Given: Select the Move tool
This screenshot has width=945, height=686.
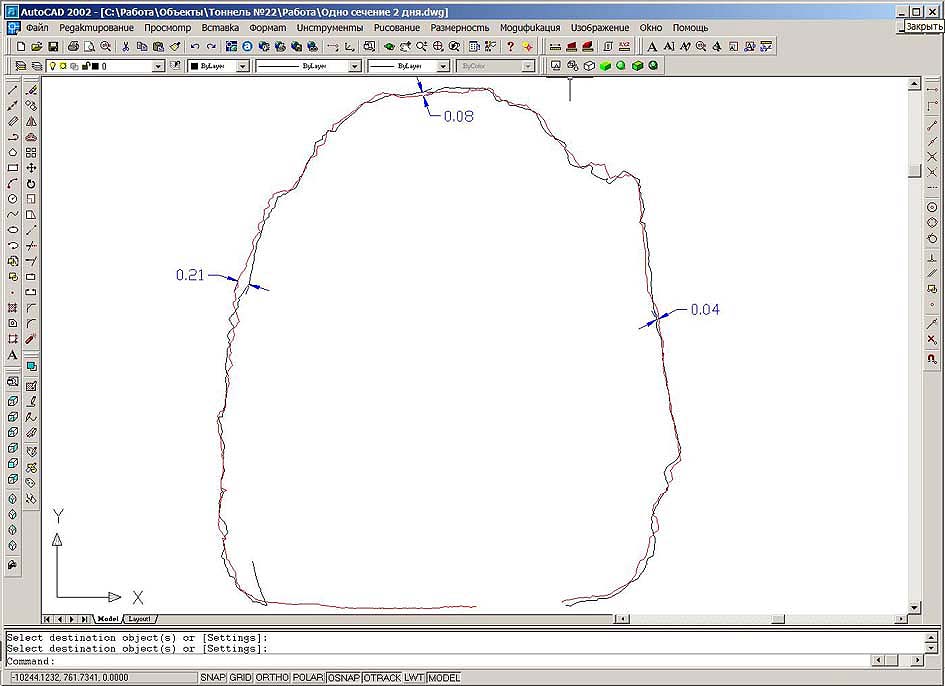Looking at the screenshot, I should [31, 168].
